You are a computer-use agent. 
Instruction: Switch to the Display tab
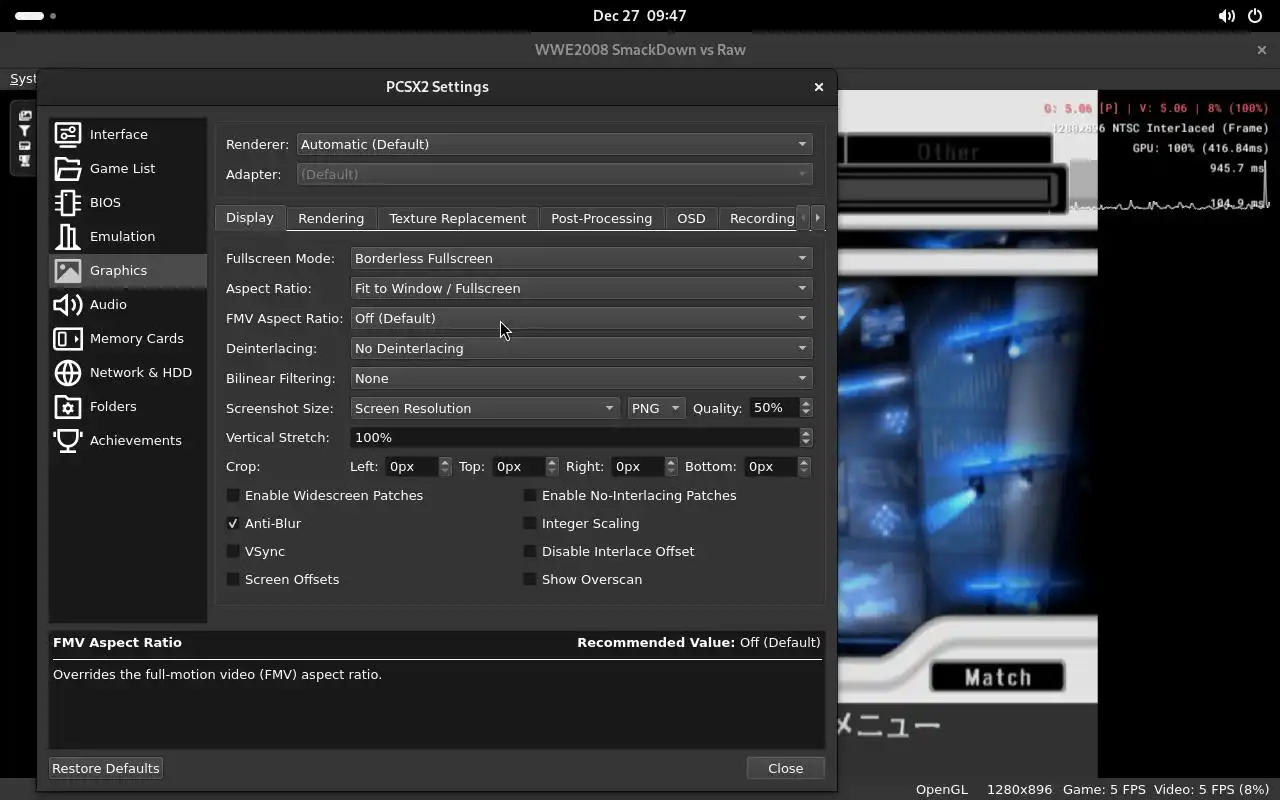(x=250, y=217)
